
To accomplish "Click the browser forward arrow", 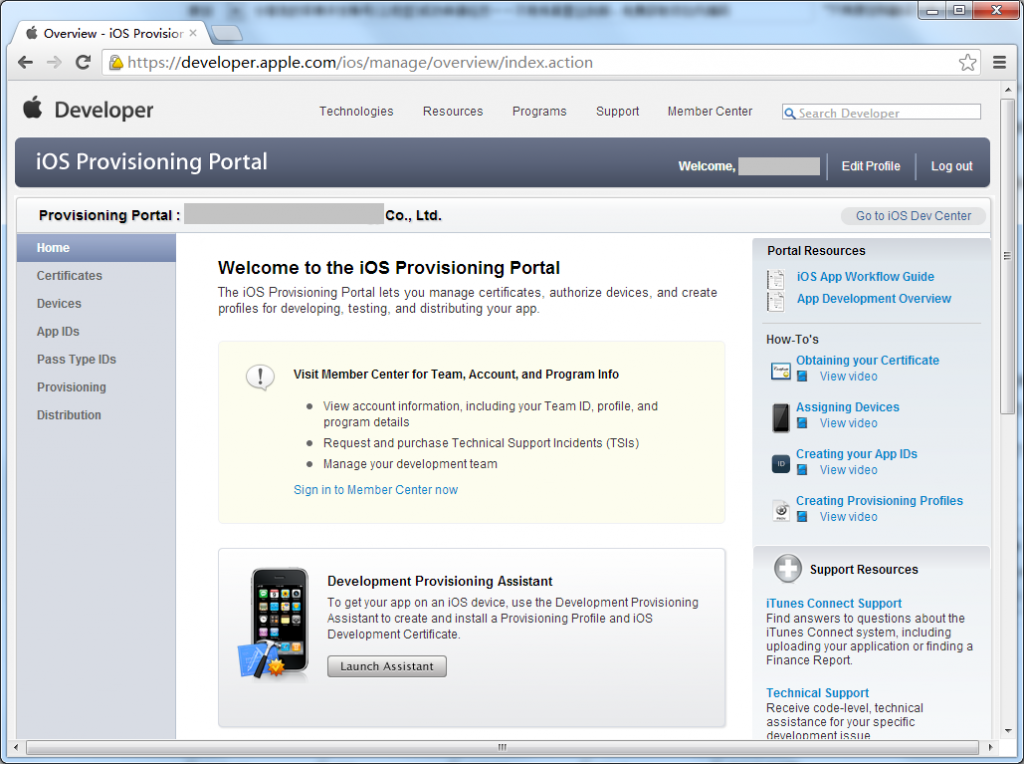I will click(x=54, y=63).
